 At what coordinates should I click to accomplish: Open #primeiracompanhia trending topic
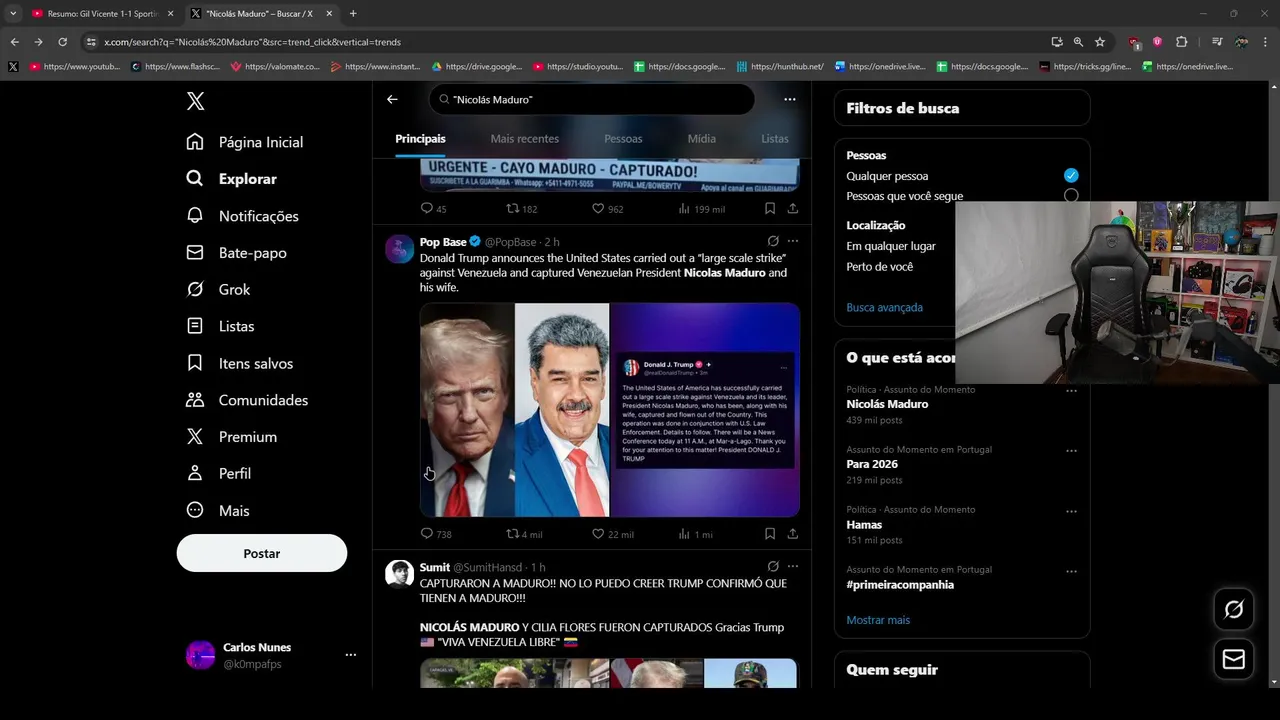pyautogui.click(x=900, y=584)
